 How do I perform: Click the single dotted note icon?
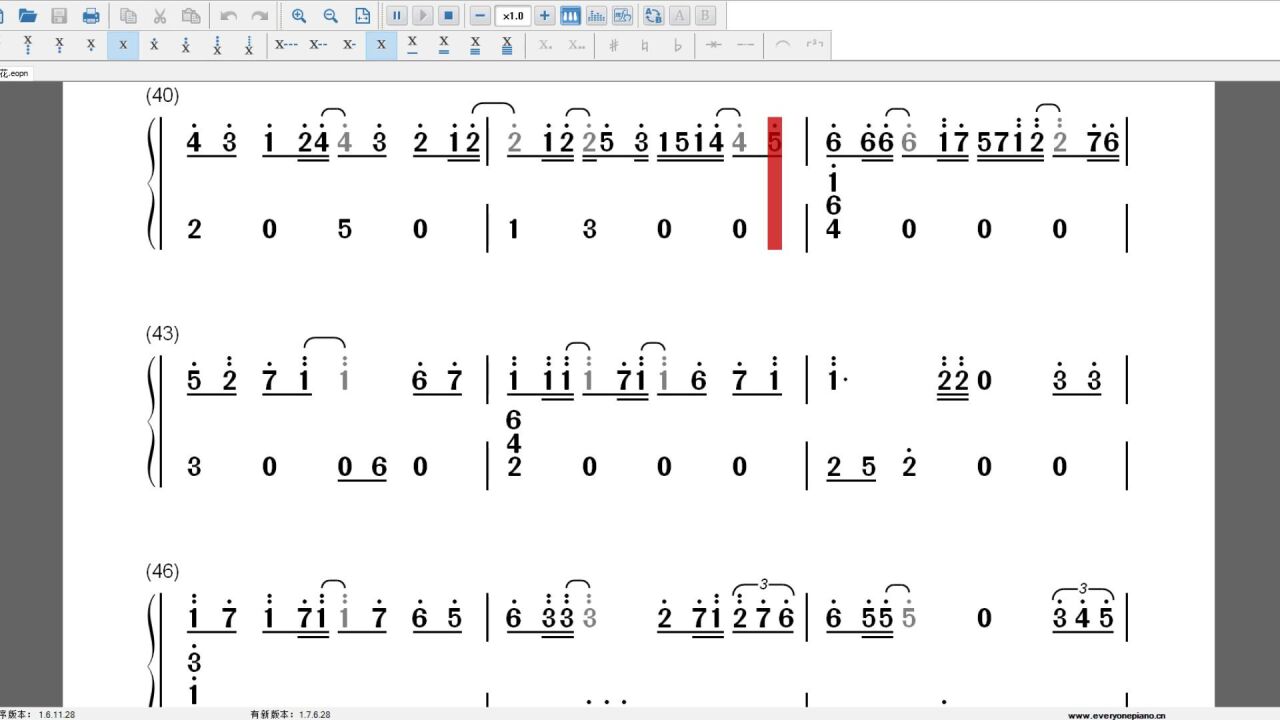tap(545, 45)
